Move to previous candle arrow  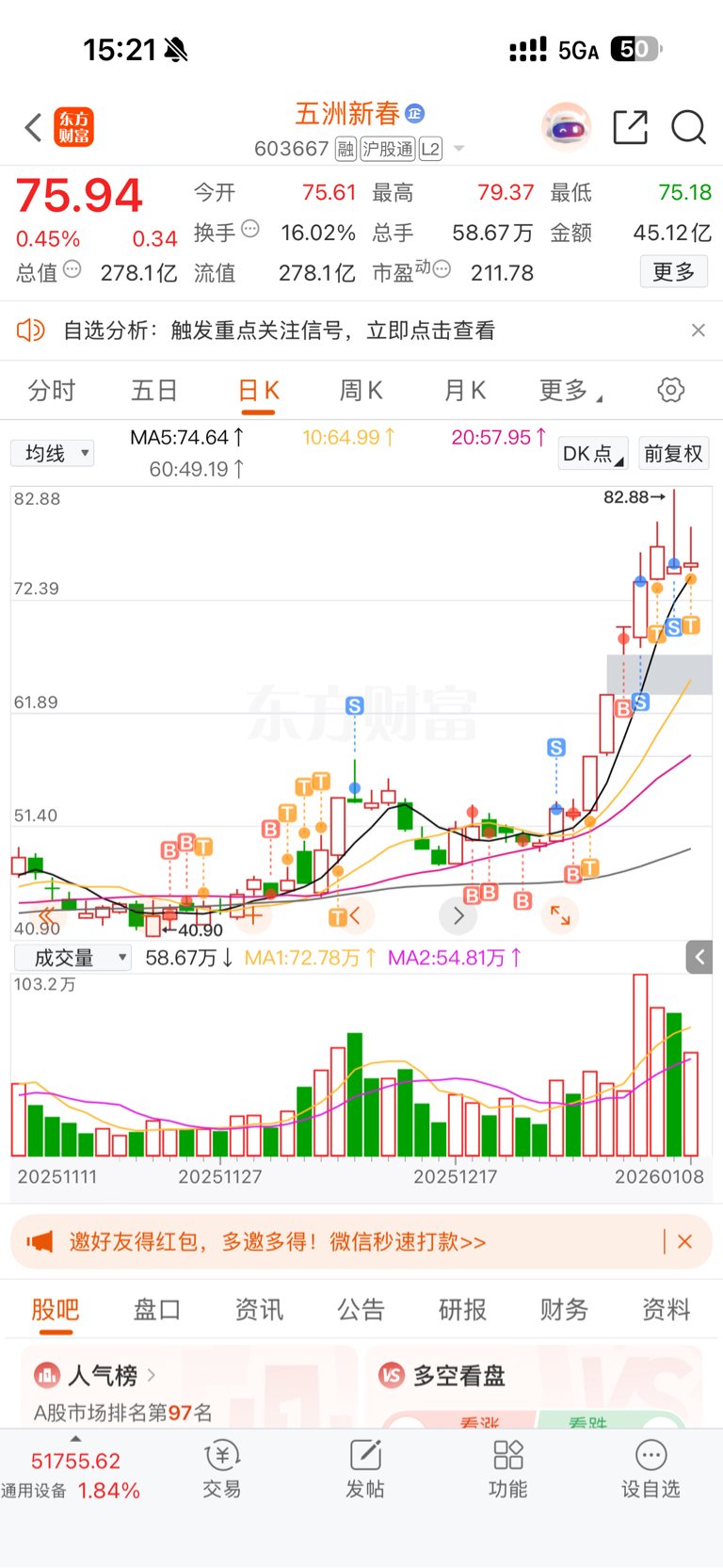click(355, 915)
